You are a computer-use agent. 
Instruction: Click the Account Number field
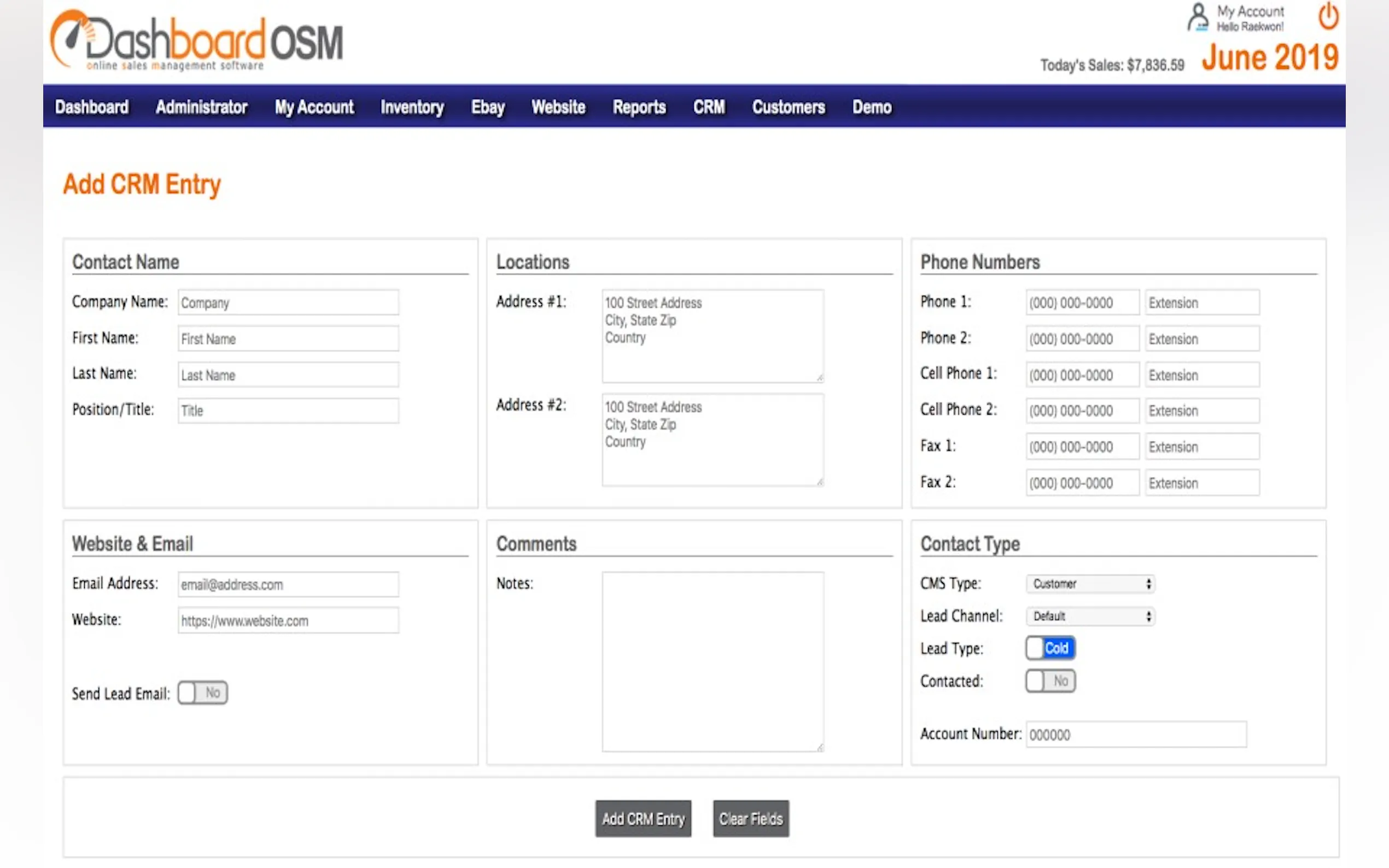(x=1136, y=735)
